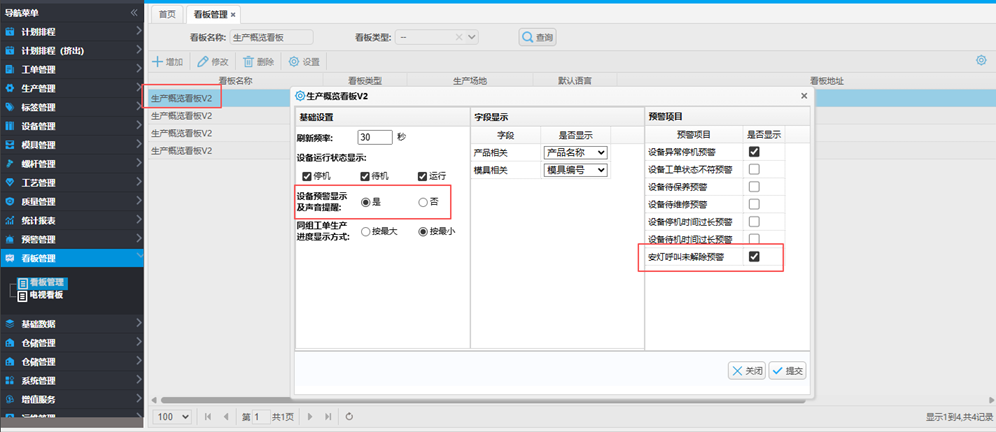This screenshot has height=432, width=996.
Task: Uncheck the 安灯呼叫未解除预警 checkbox
Action: pyautogui.click(x=754, y=257)
